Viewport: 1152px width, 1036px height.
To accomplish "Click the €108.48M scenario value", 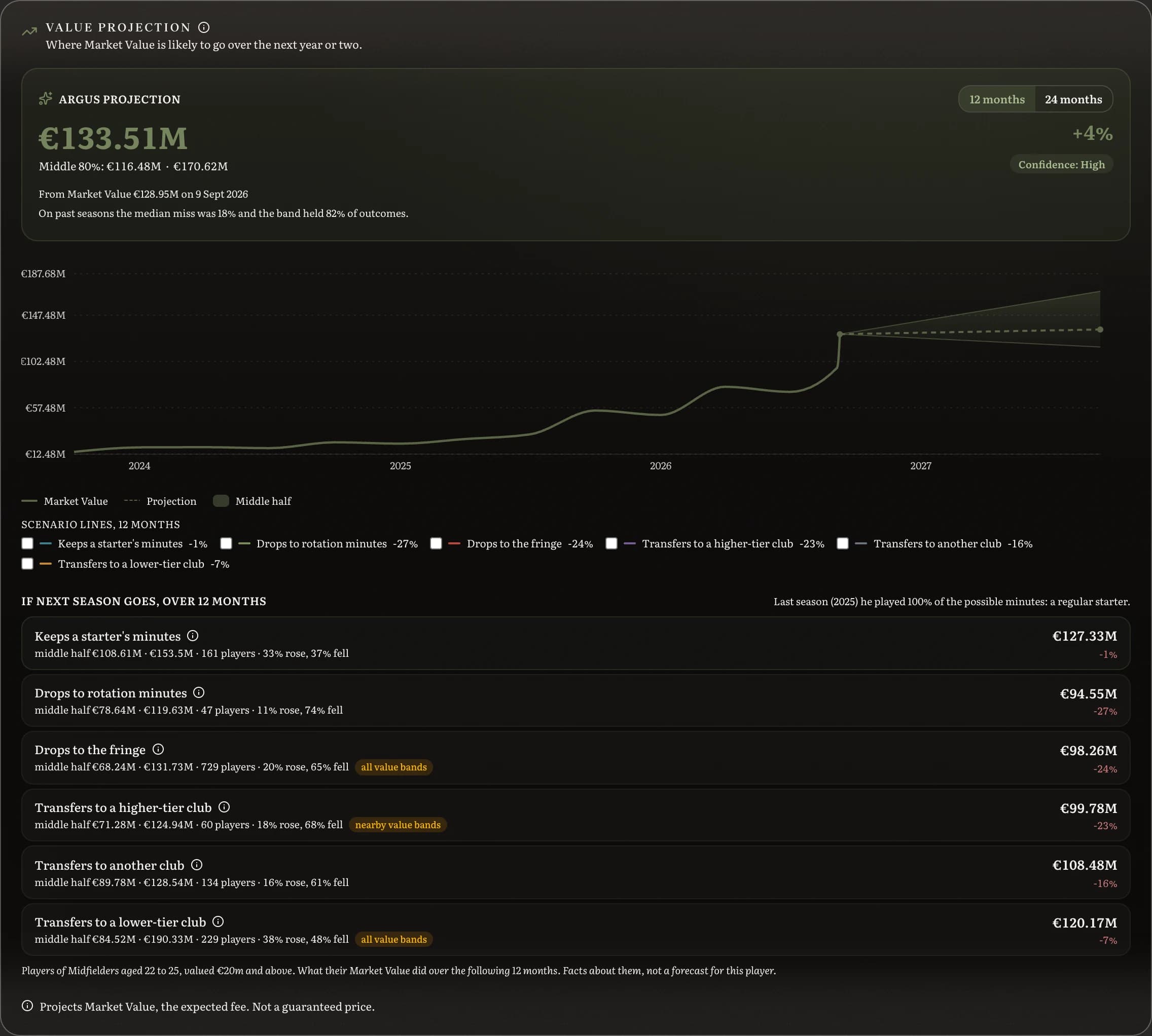I will pyautogui.click(x=1084, y=865).
